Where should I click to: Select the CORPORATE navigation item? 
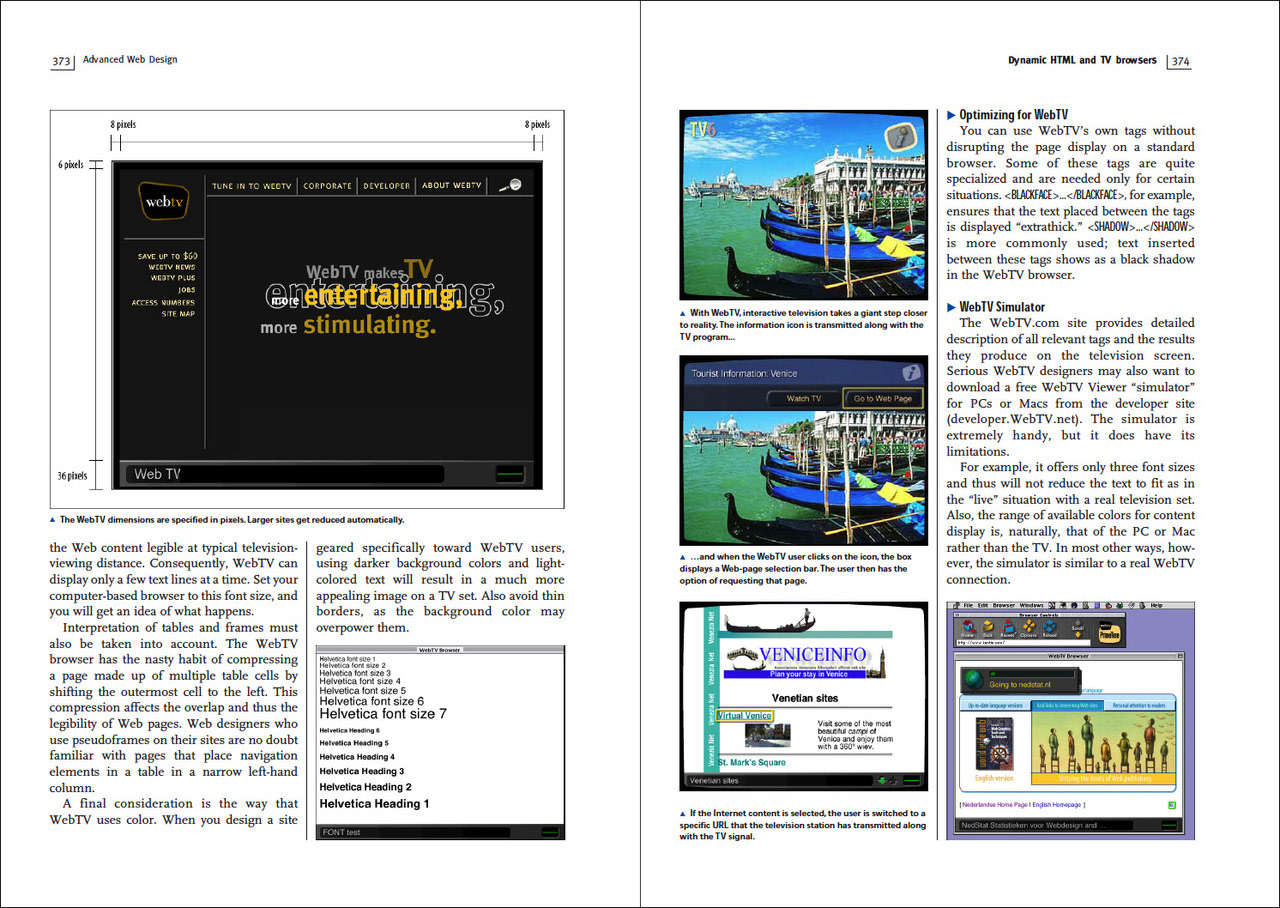328,186
